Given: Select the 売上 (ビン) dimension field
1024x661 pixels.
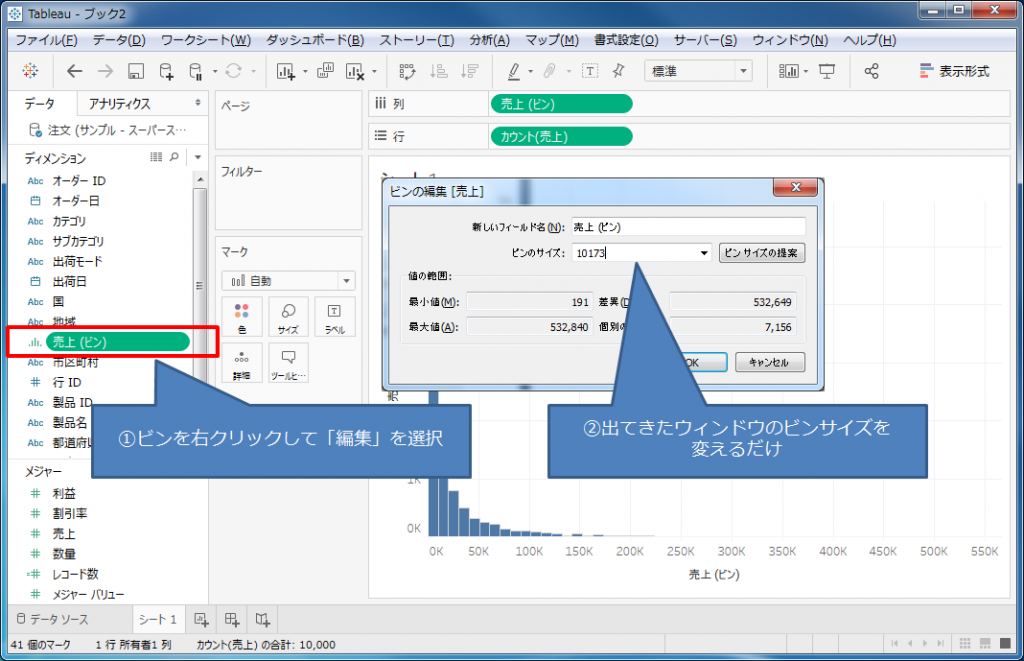Looking at the screenshot, I should pyautogui.click(x=117, y=342).
